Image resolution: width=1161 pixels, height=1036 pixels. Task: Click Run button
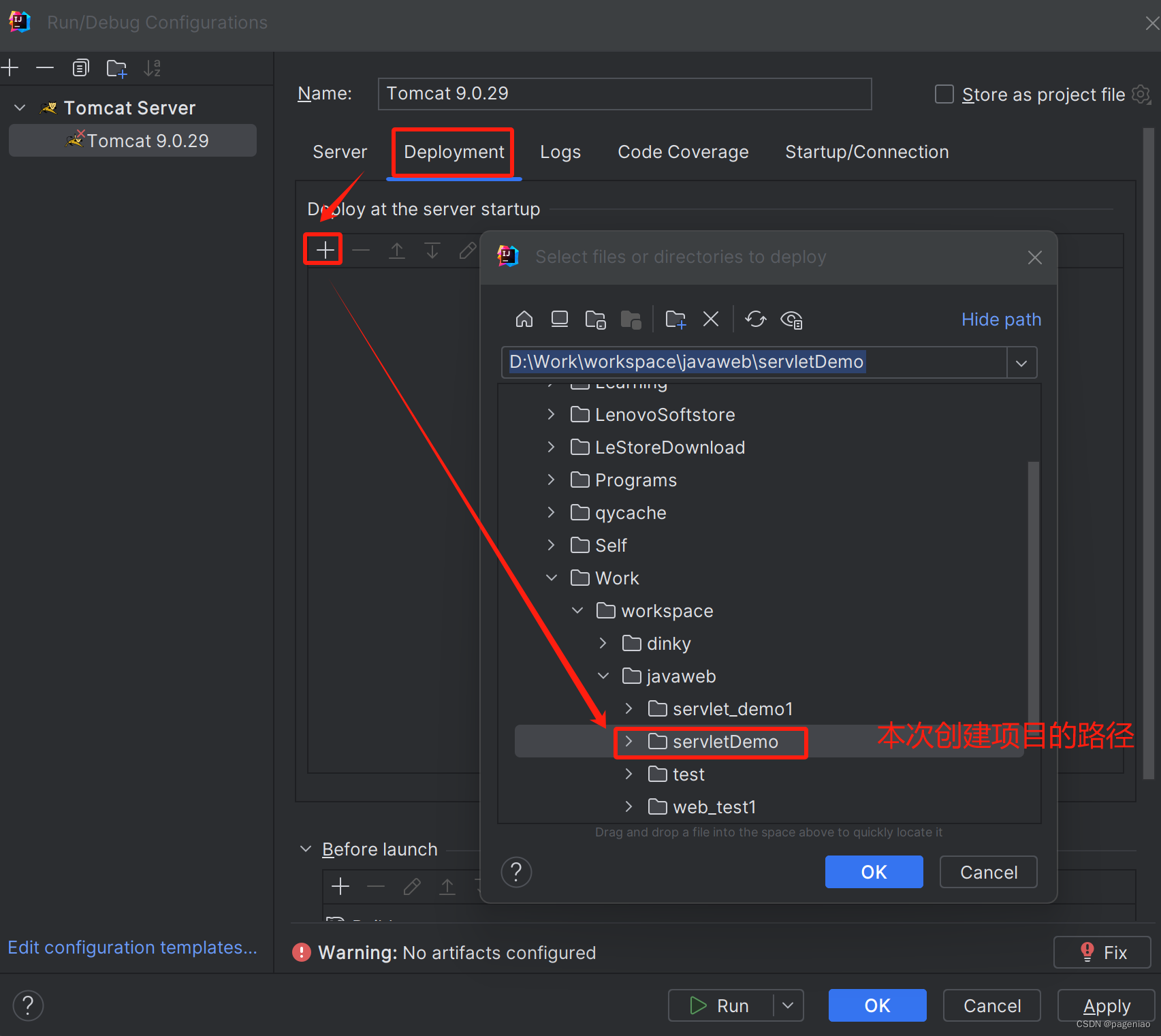point(720,1005)
